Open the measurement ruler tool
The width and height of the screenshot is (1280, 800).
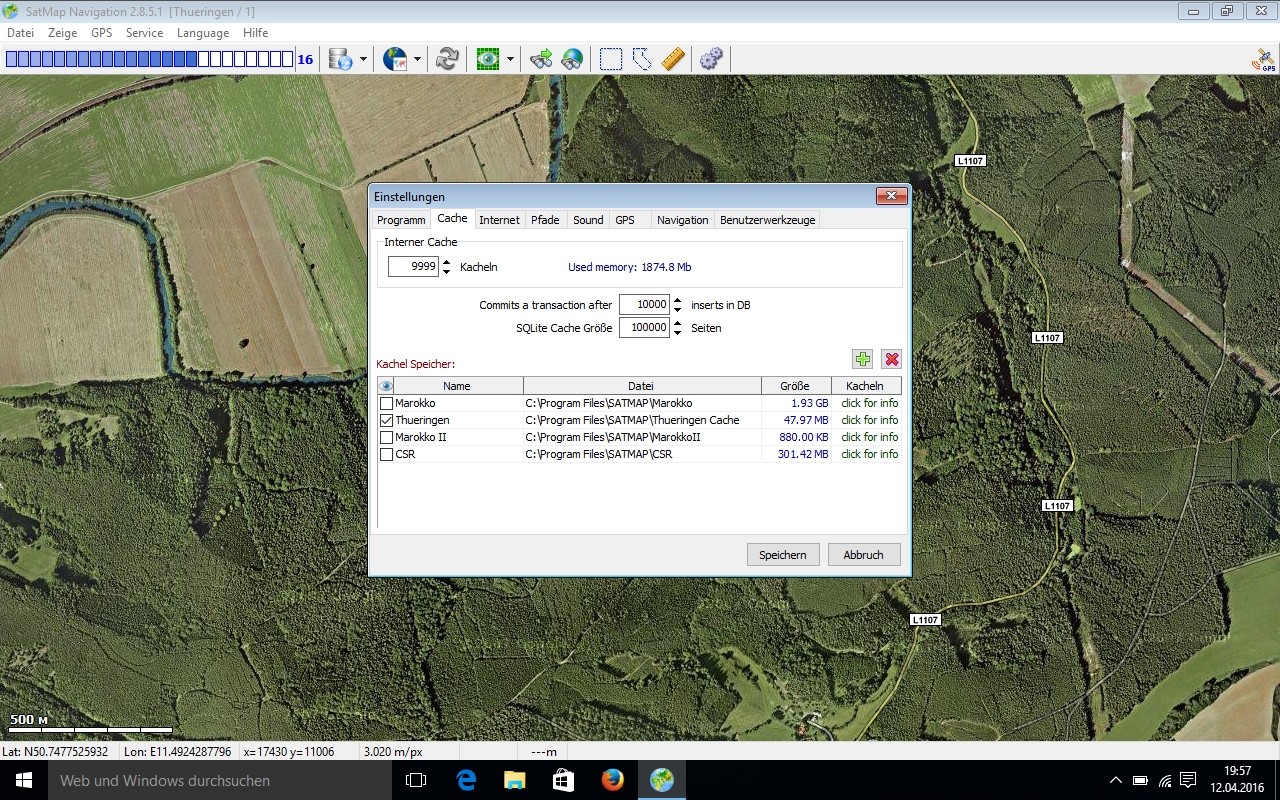tap(672, 59)
